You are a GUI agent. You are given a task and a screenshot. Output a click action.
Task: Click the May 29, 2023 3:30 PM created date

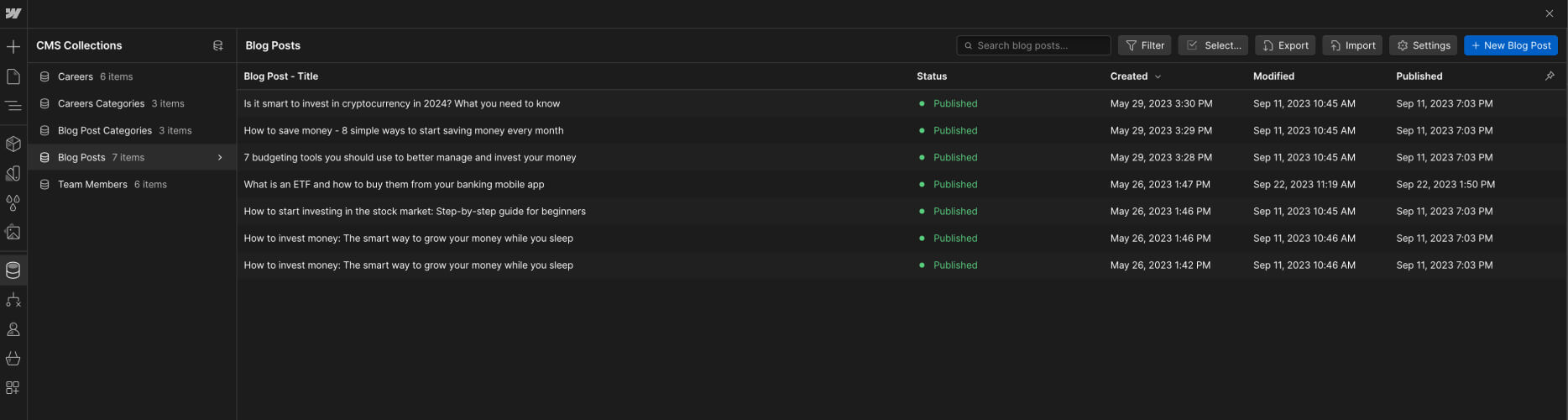point(1161,103)
